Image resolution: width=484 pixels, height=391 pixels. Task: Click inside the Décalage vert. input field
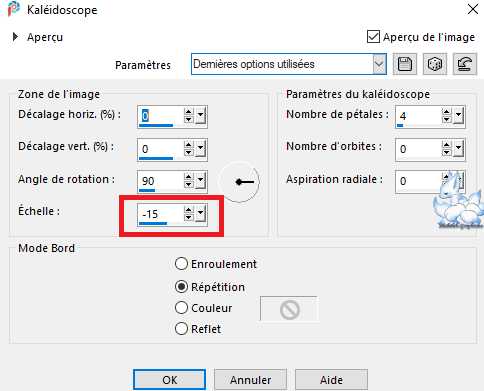pos(160,149)
